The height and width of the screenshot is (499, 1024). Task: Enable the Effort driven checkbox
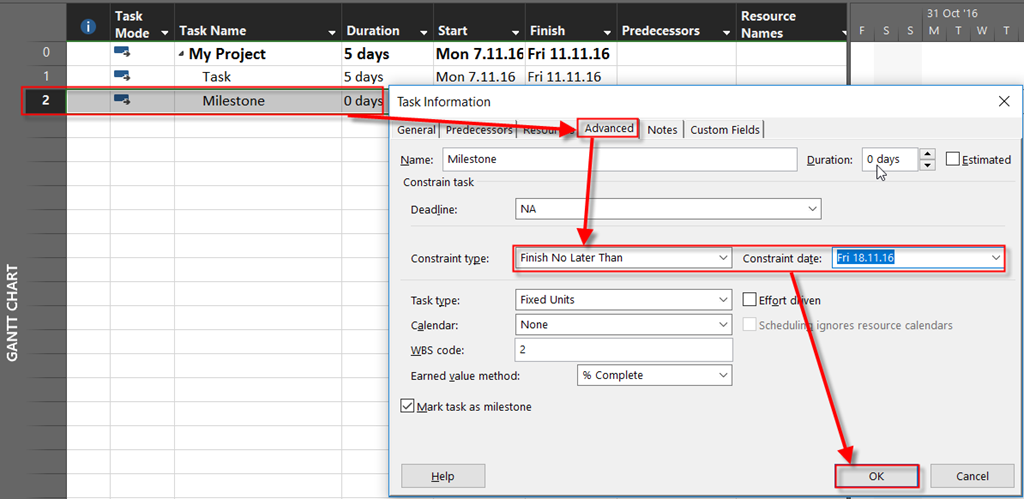751,299
